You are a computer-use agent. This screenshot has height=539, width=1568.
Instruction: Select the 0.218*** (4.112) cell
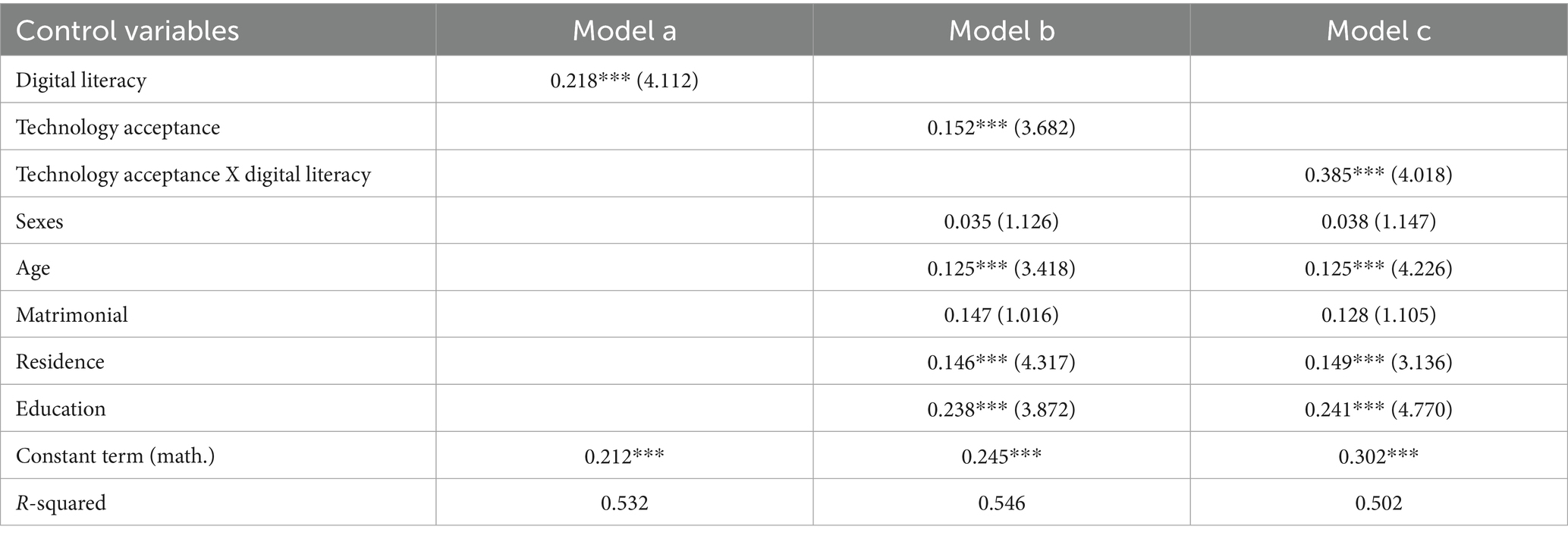point(624,80)
